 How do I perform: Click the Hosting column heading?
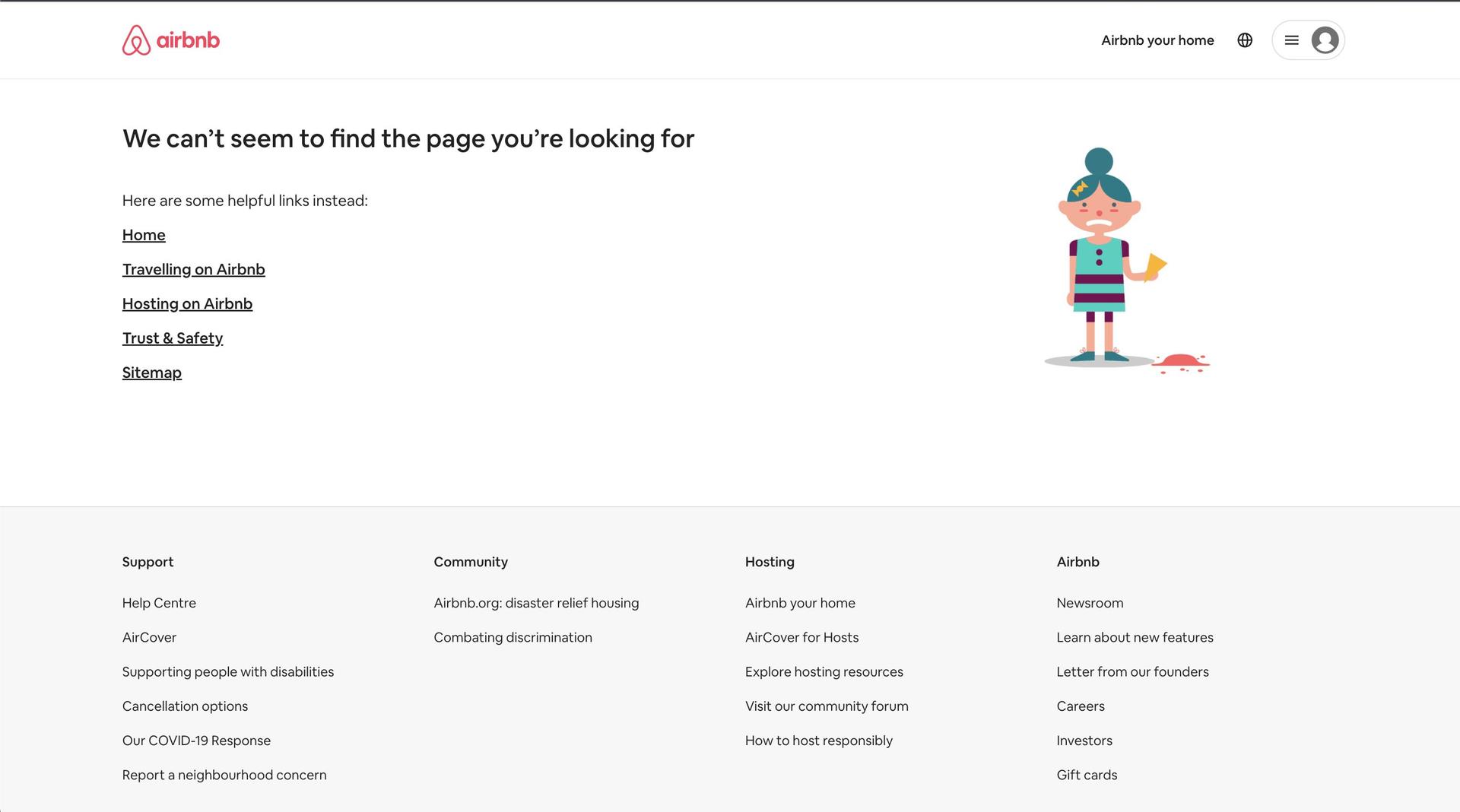(770, 562)
